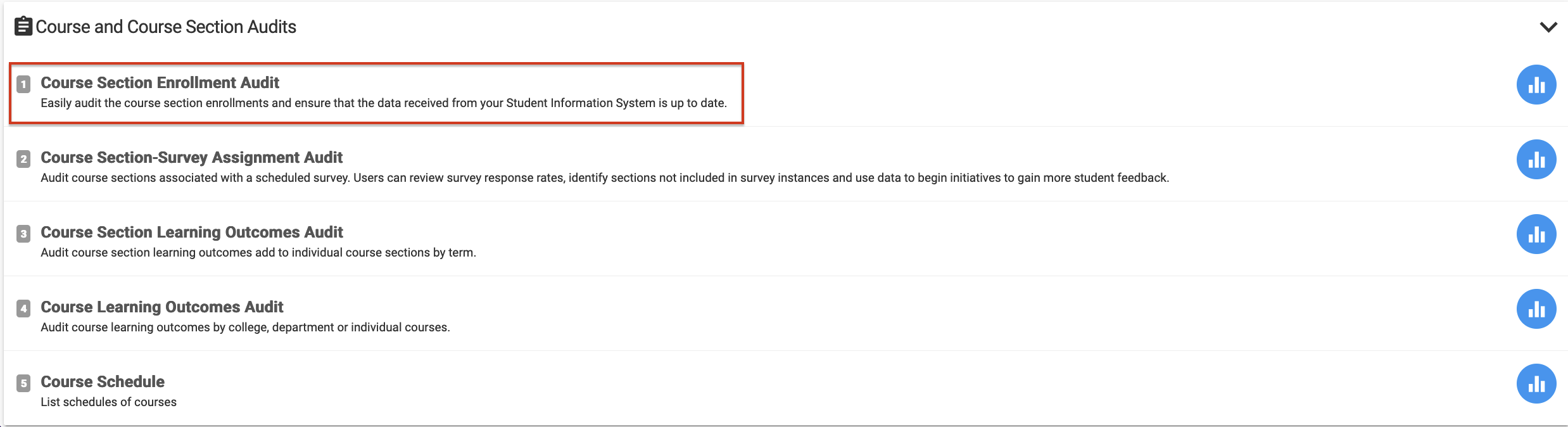Click the number 5 badge icon
The image size is (1568, 427).
coord(23,383)
